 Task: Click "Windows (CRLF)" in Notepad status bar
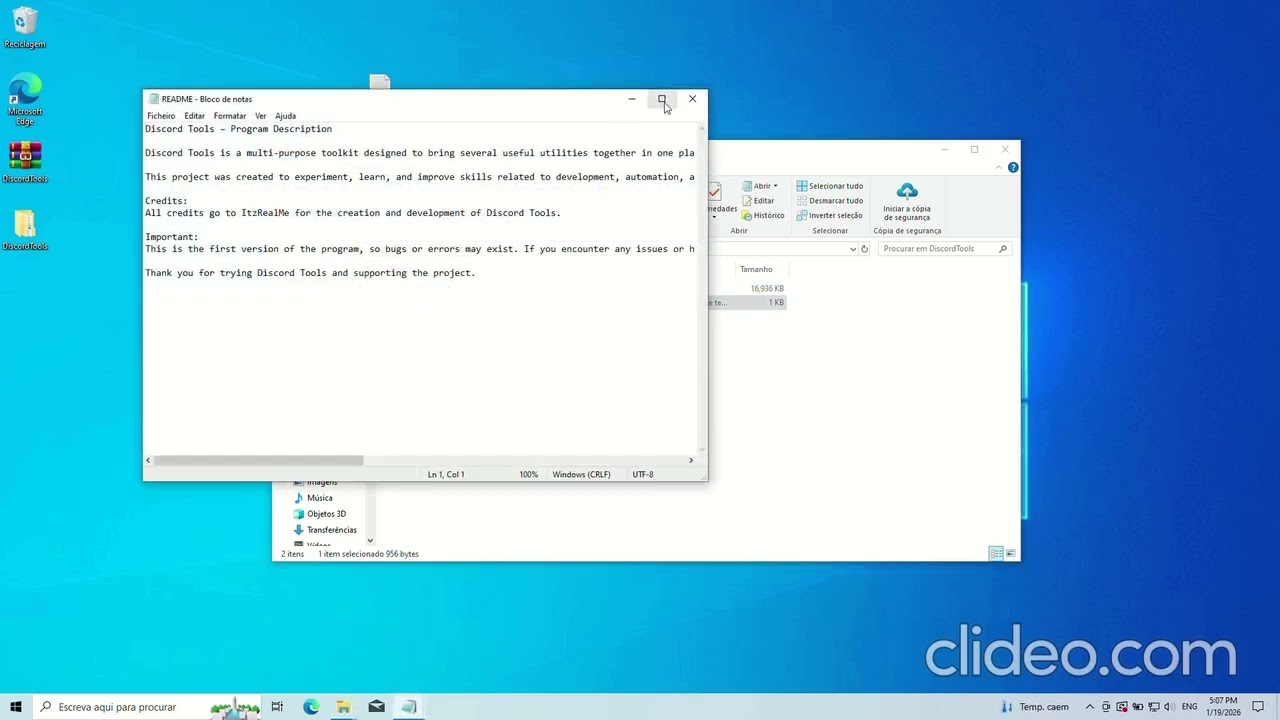(x=581, y=474)
